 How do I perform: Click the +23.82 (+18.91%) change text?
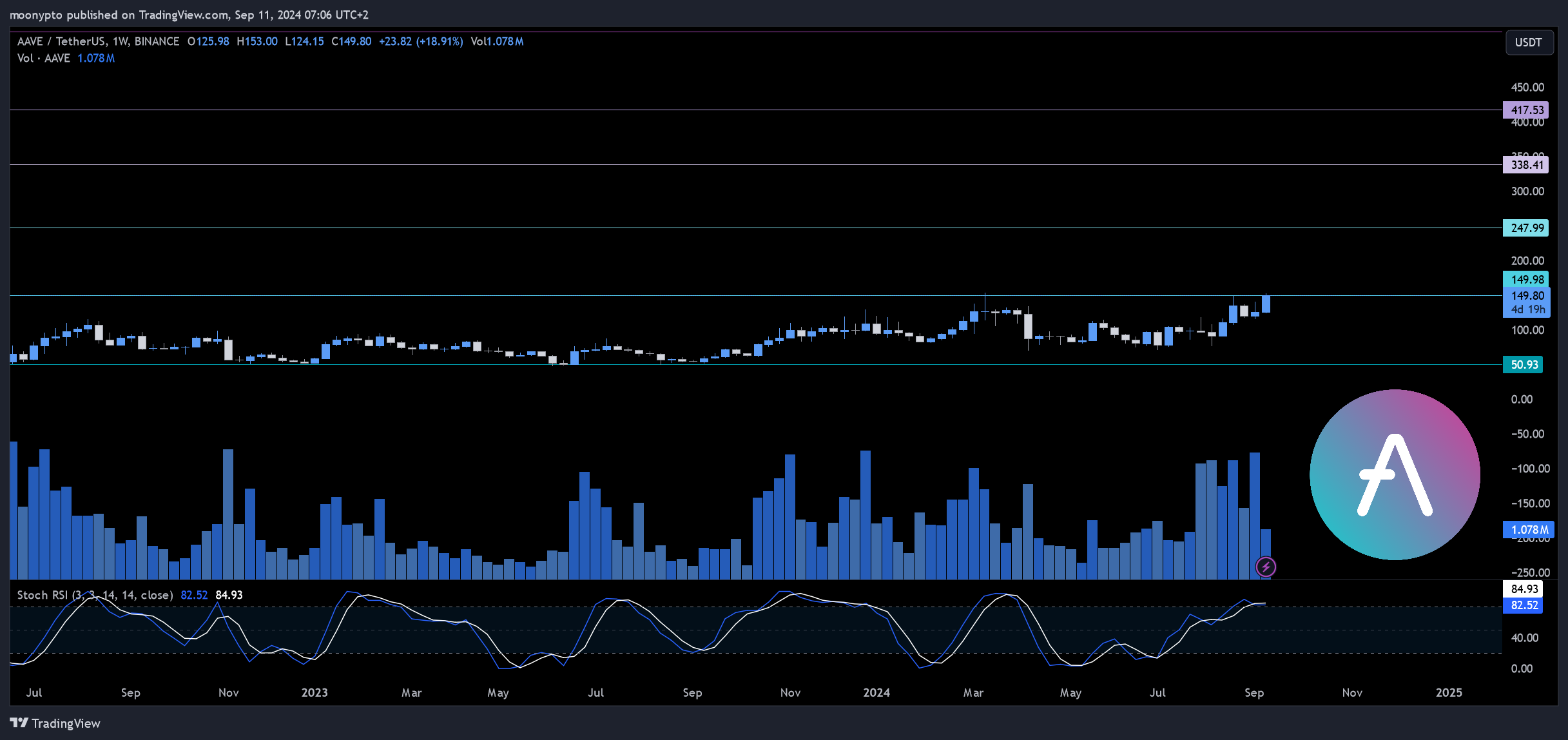[421, 41]
